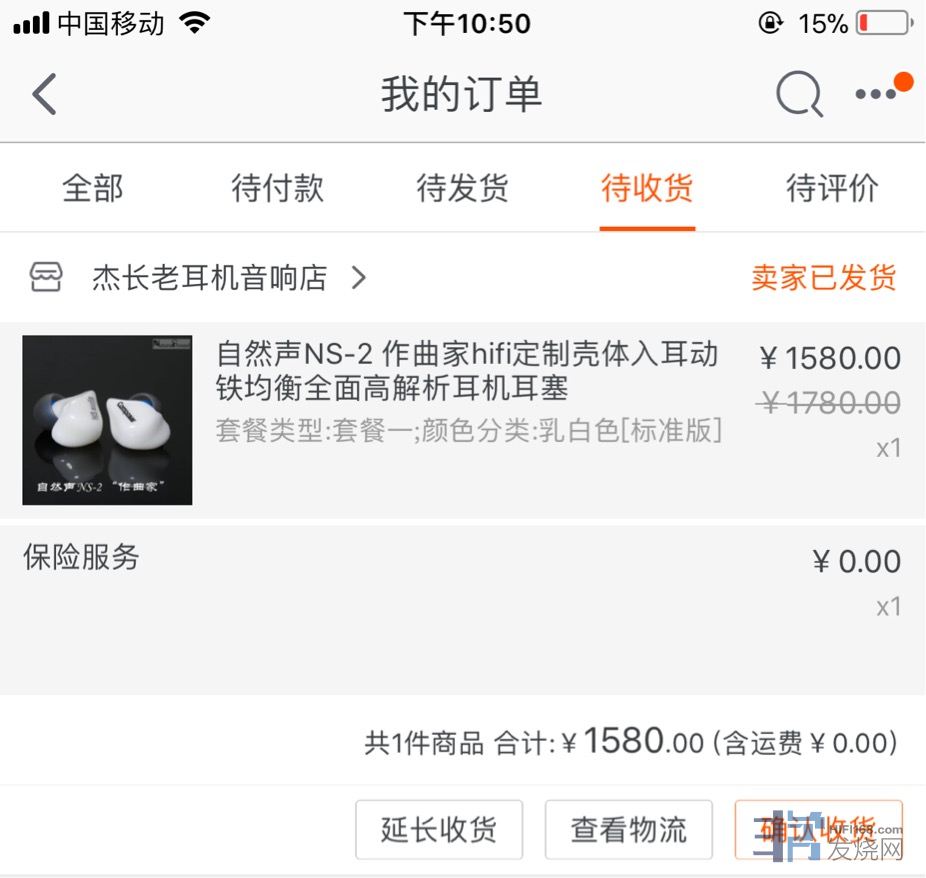Screen dimensions: 926x878
Task: Click the 确认收货 button
Action: pyautogui.click(x=819, y=830)
